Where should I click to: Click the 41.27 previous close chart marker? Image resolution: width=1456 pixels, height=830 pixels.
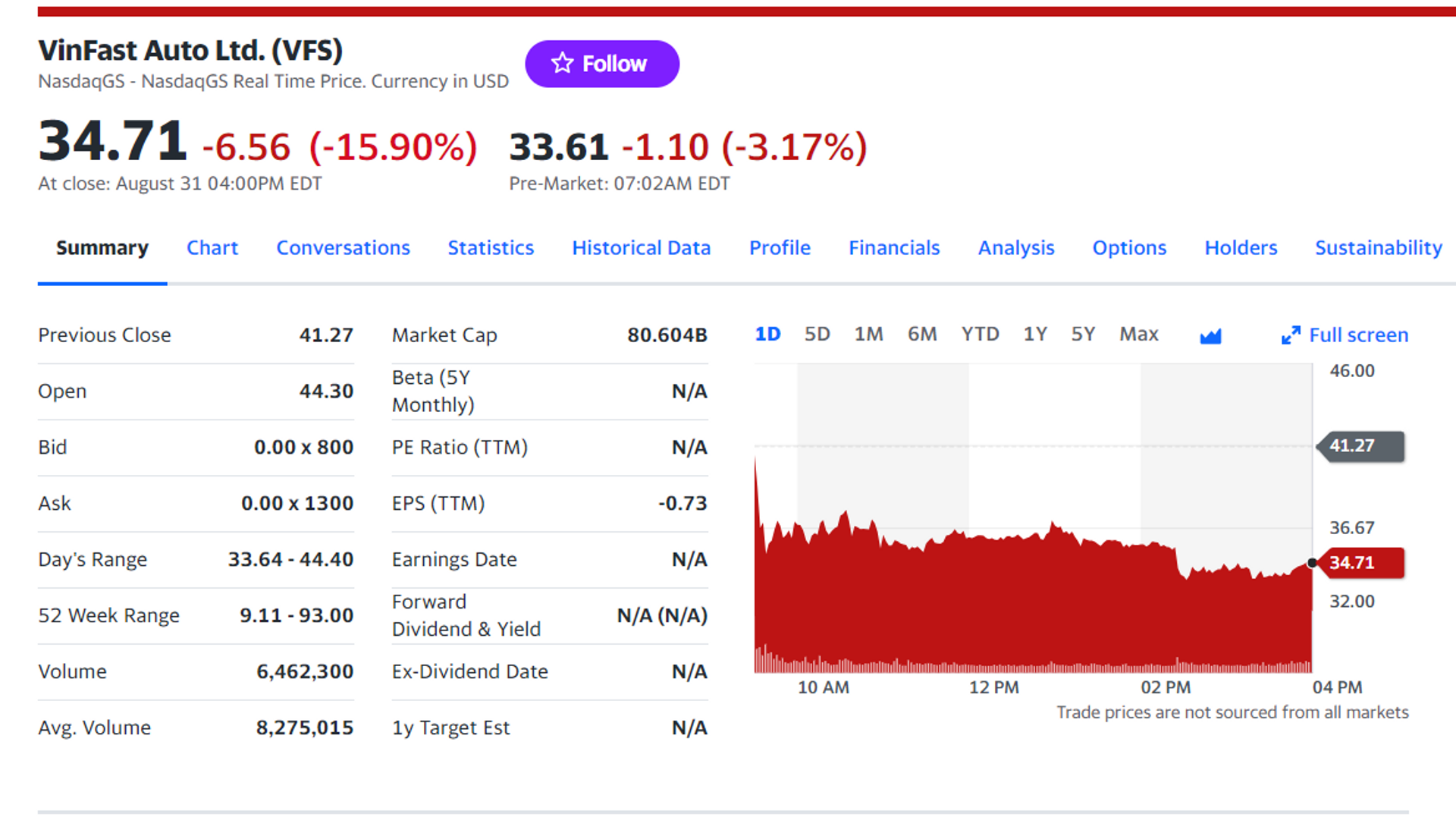pos(1360,446)
